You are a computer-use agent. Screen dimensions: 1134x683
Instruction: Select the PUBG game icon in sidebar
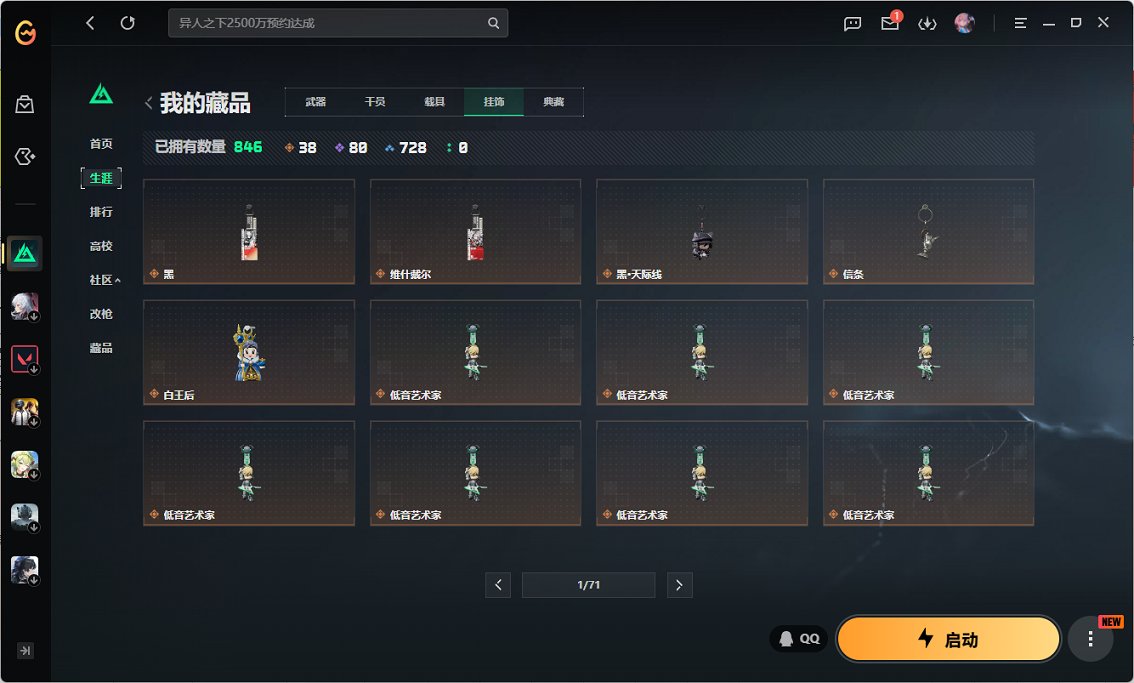click(x=25, y=412)
